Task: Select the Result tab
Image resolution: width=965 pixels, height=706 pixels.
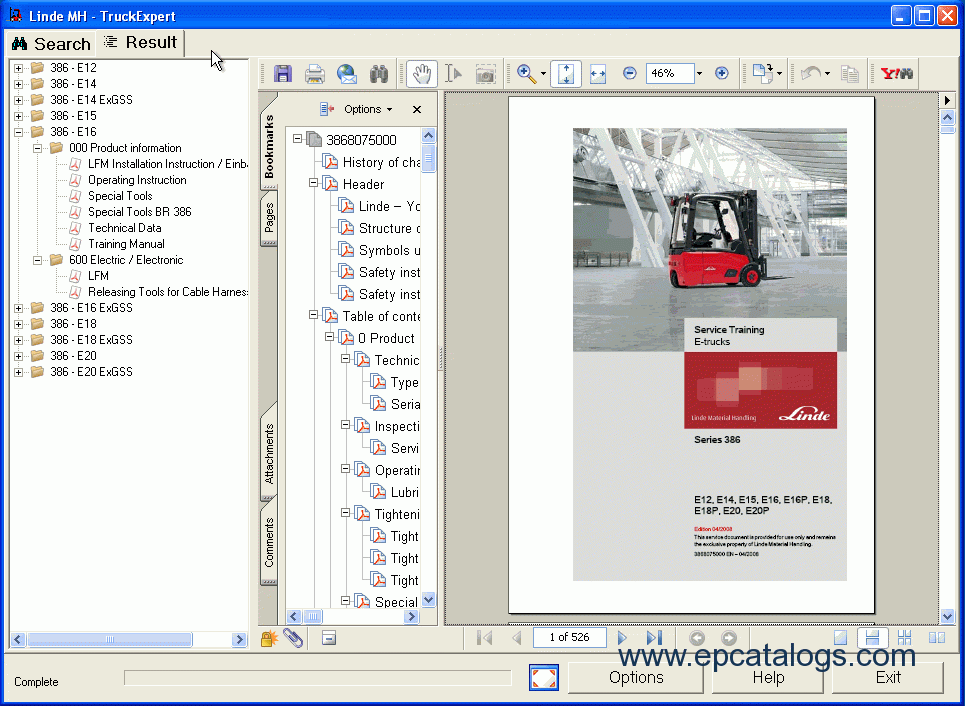Action: (140, 42)
